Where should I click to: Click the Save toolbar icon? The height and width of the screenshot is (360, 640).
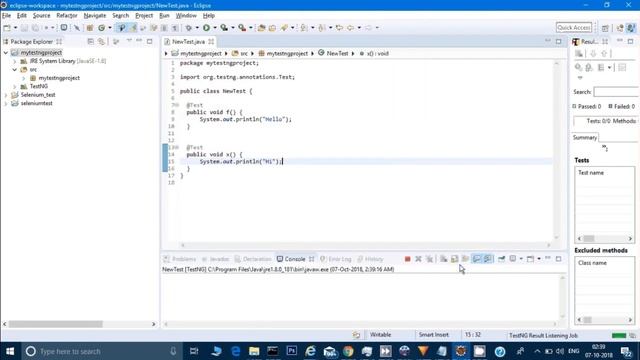click(24, 28)
